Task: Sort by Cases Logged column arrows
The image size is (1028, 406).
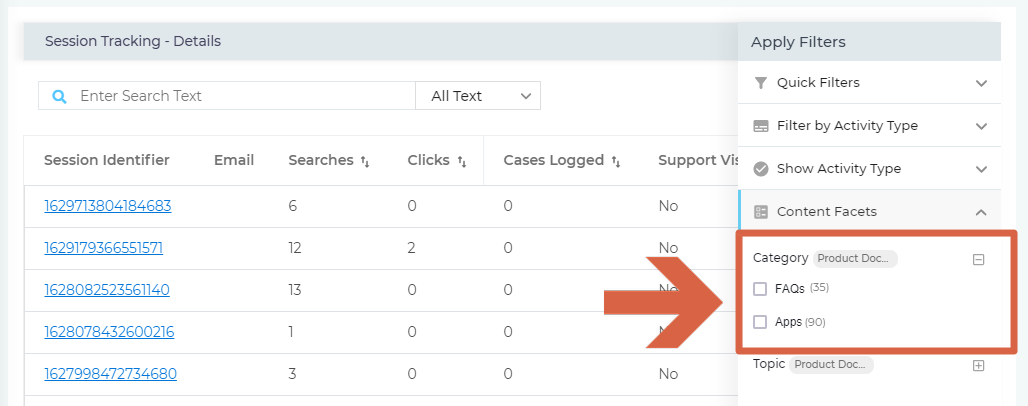Action: pyautogui.click(x=616, y=161)
